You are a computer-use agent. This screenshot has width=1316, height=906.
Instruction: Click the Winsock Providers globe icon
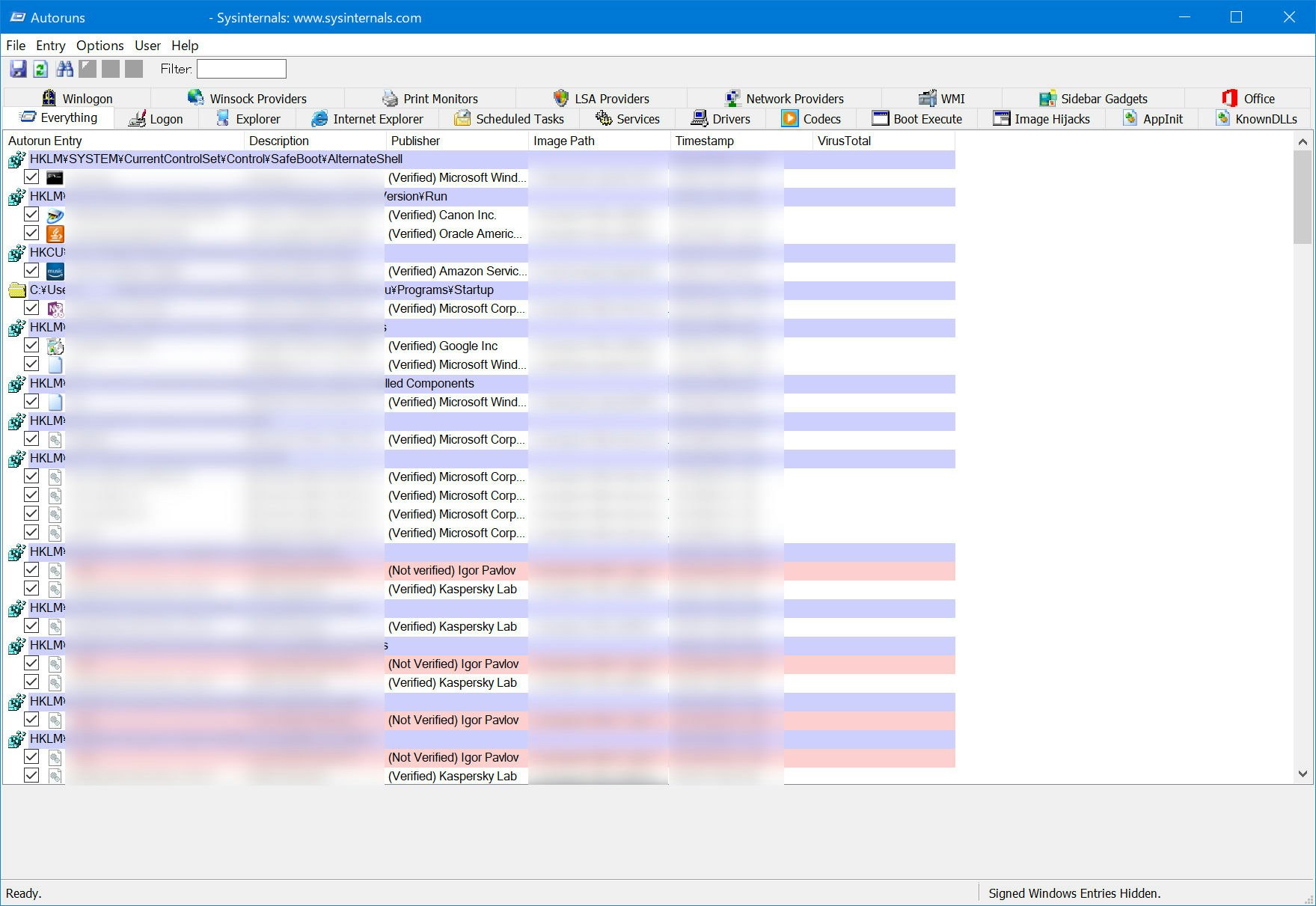coord(196,98)
